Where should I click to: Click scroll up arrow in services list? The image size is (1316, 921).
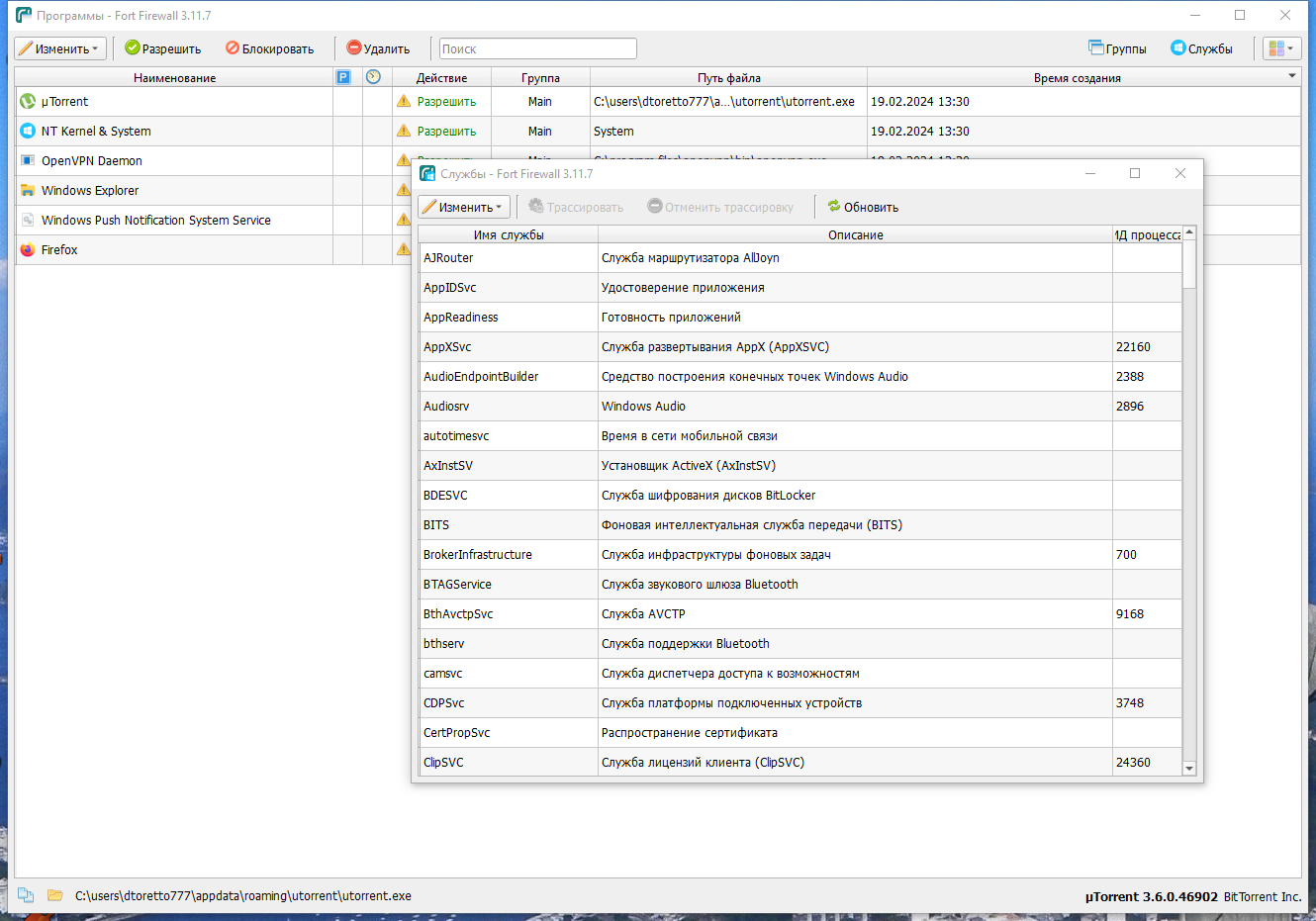pyautogui.click(x=1189, y=232)
